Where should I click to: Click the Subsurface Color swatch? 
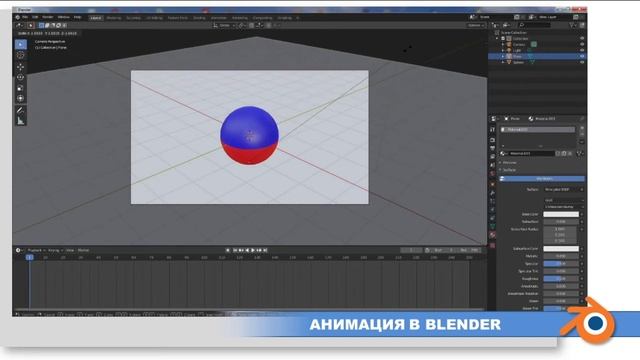(x=561, y=249)
